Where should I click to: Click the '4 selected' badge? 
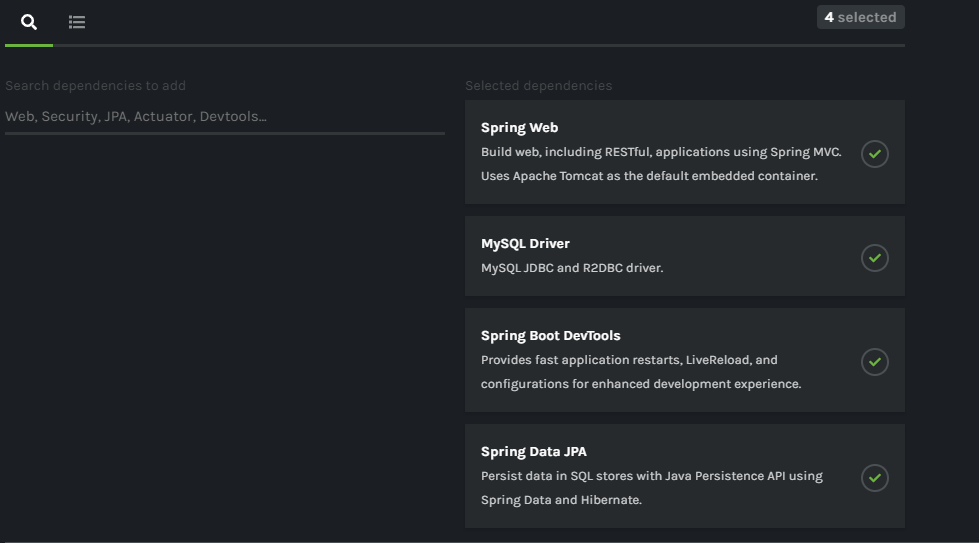tap(860, 17)
